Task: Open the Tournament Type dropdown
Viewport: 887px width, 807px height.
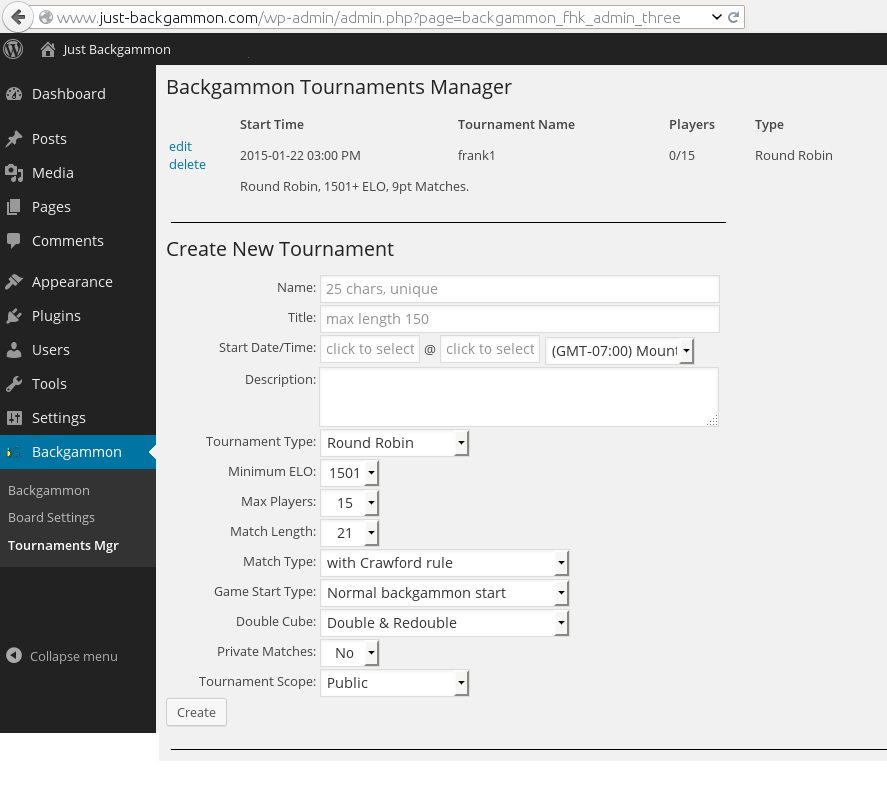Action: click(x=394, y=443)
